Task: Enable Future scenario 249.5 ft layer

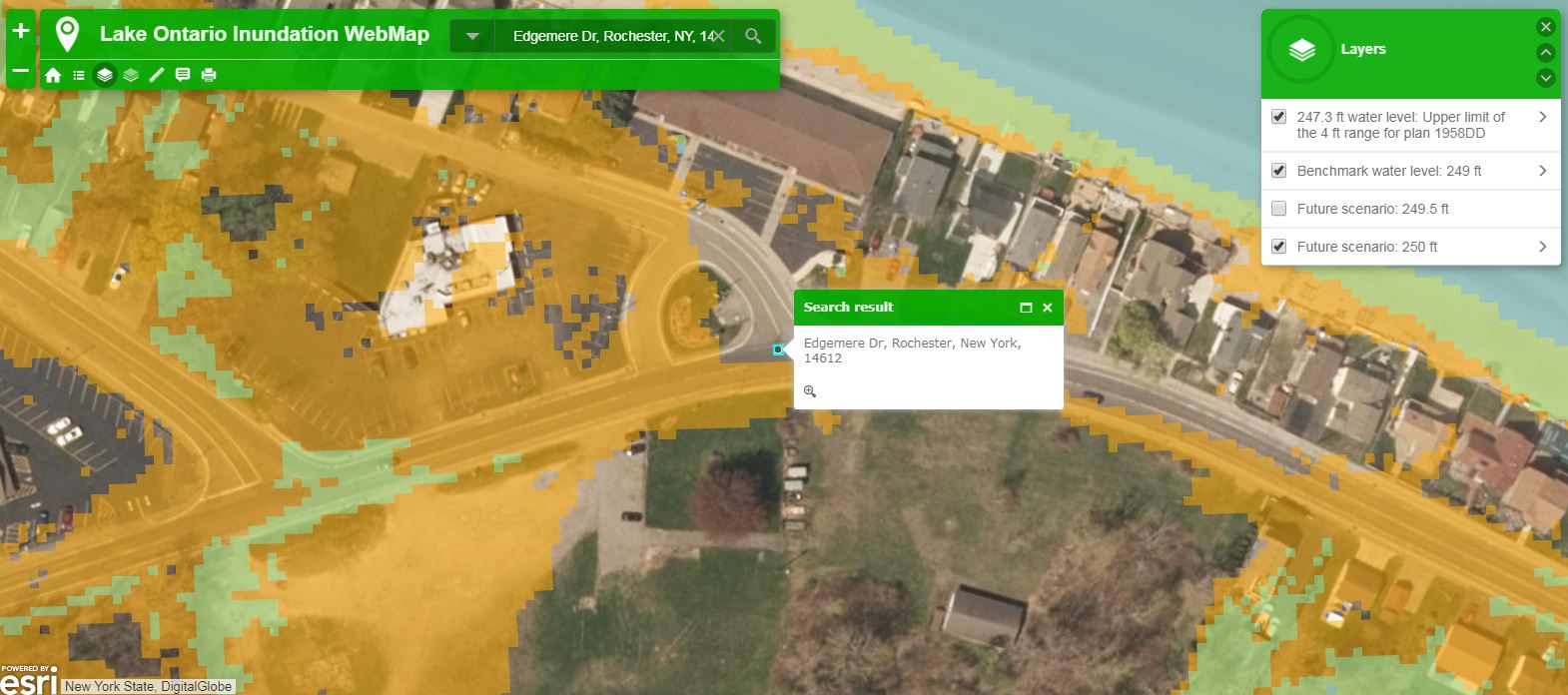Action: [x=1278, y=209]
